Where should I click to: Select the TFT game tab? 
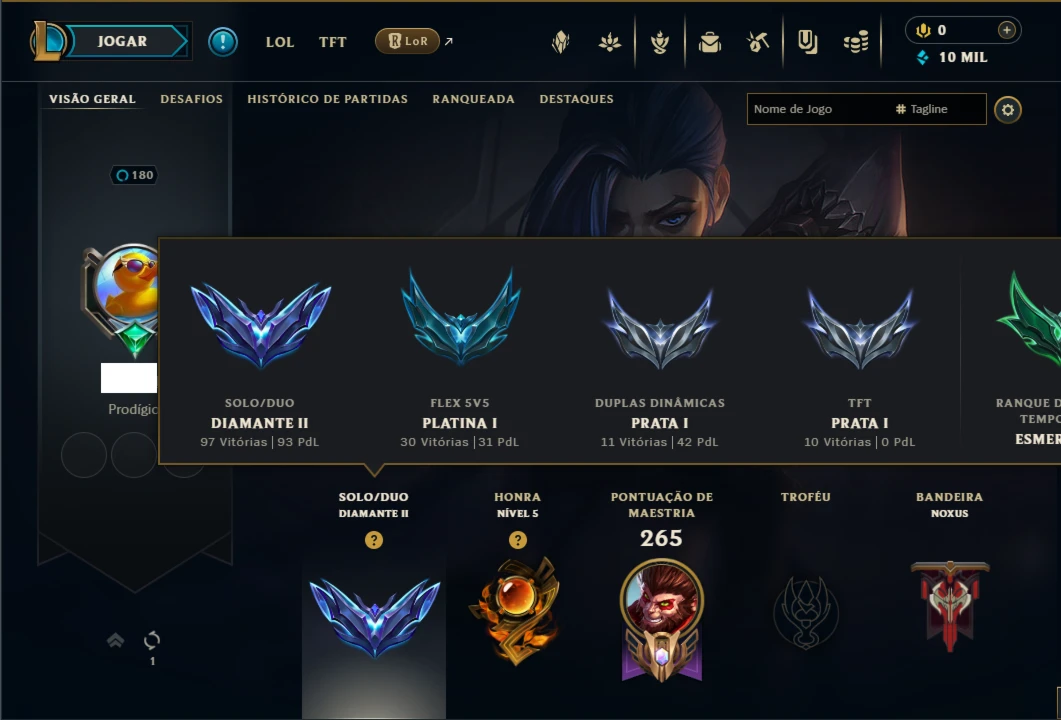(x=332, y=42)
